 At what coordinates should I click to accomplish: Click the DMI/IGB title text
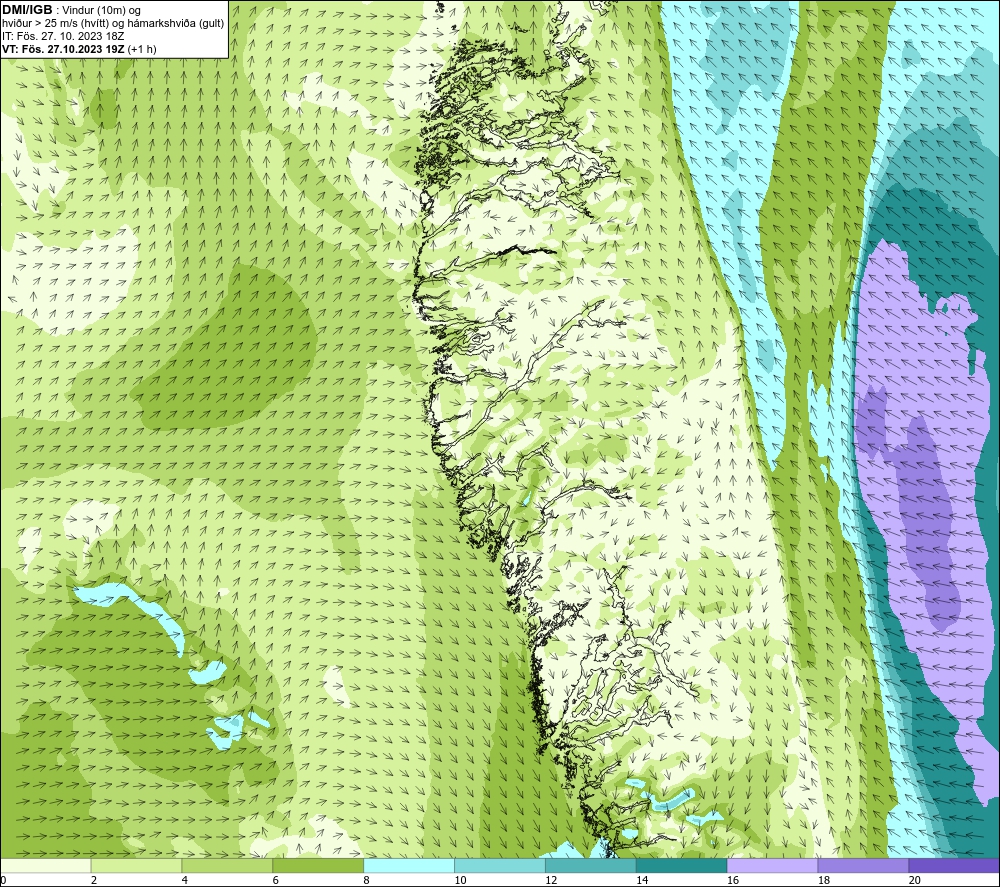[x=27, y=10]
